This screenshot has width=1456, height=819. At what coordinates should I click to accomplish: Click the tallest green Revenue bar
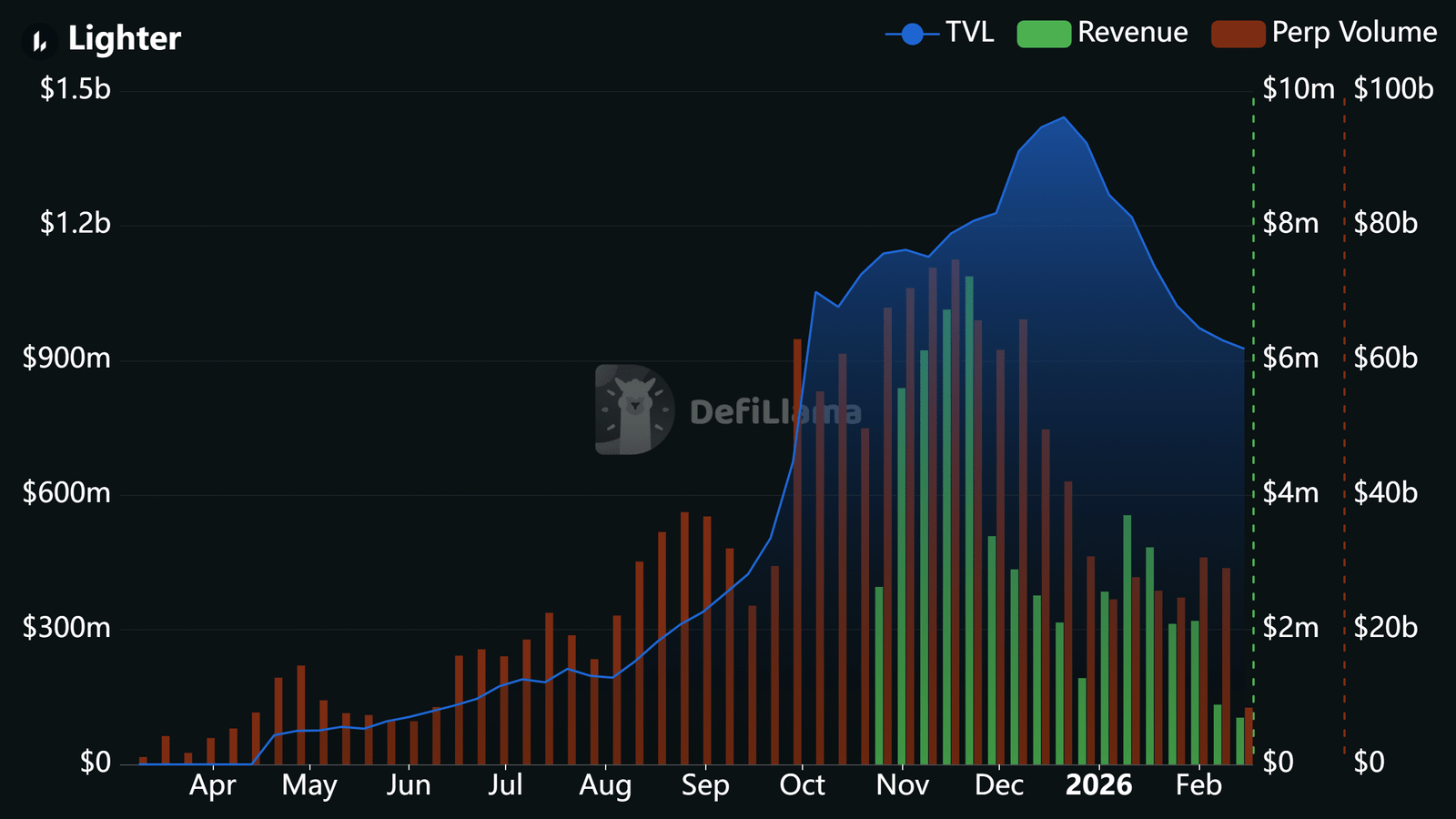[x=969, y=519]
